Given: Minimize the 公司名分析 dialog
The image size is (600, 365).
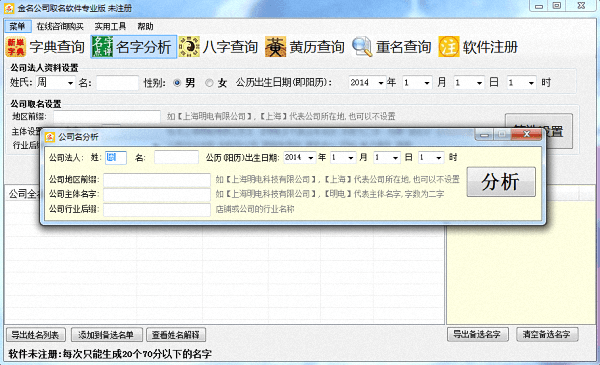Looking at the screenshot, I should (x=484, y=134).
